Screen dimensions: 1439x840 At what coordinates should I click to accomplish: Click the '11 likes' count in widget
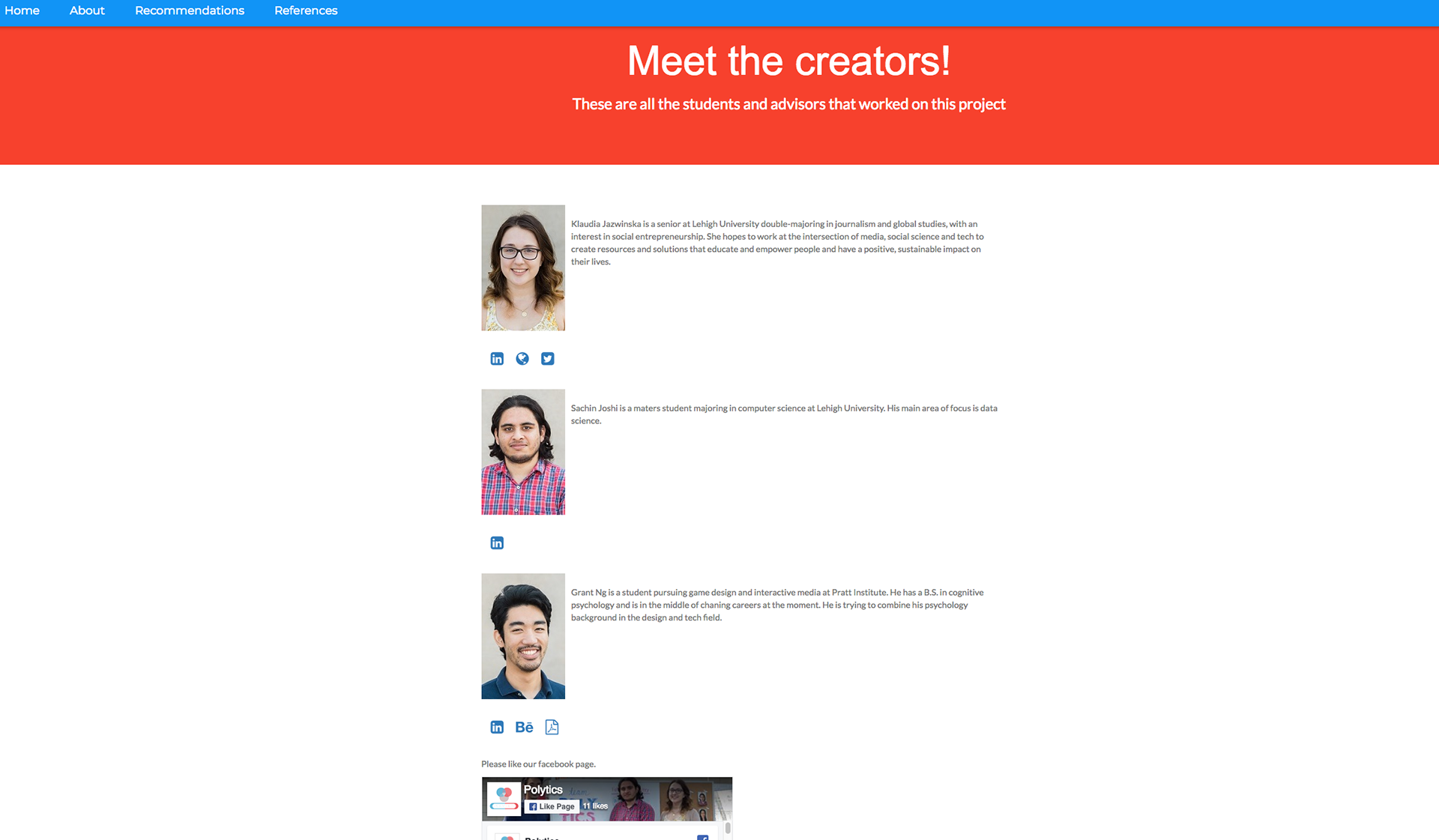(x=595, y=806)
